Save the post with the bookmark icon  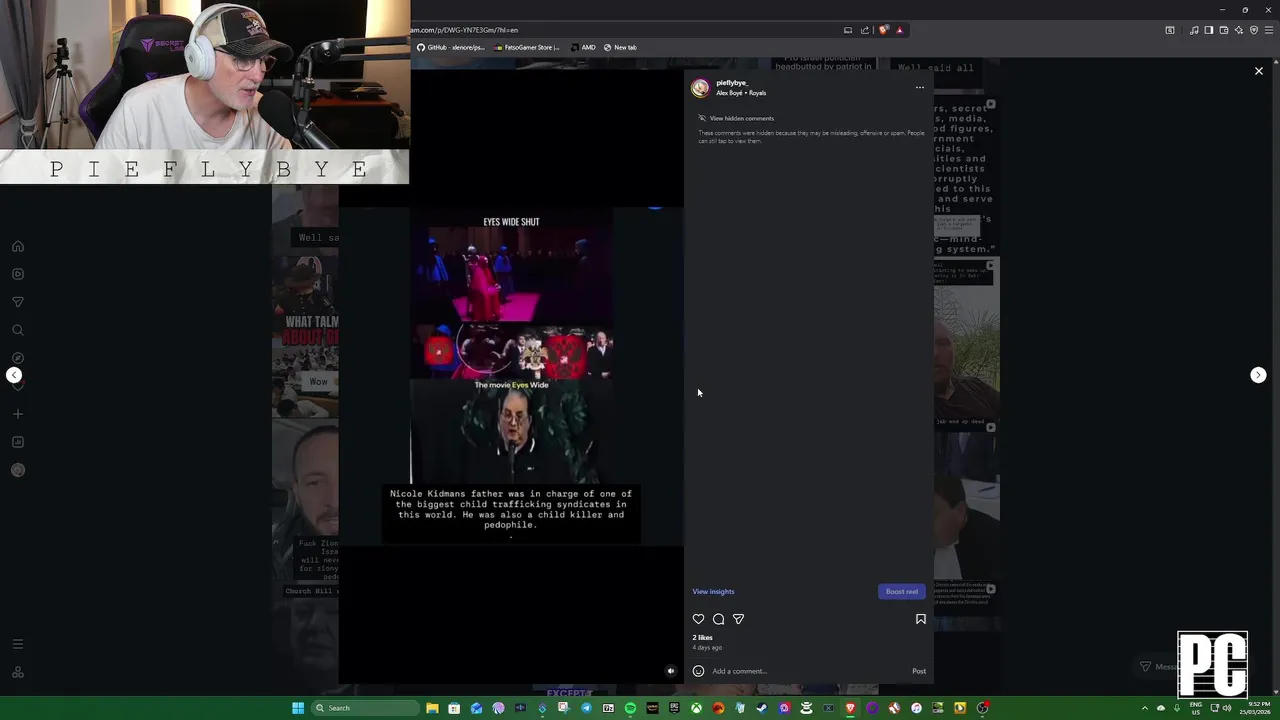point(921,619)
